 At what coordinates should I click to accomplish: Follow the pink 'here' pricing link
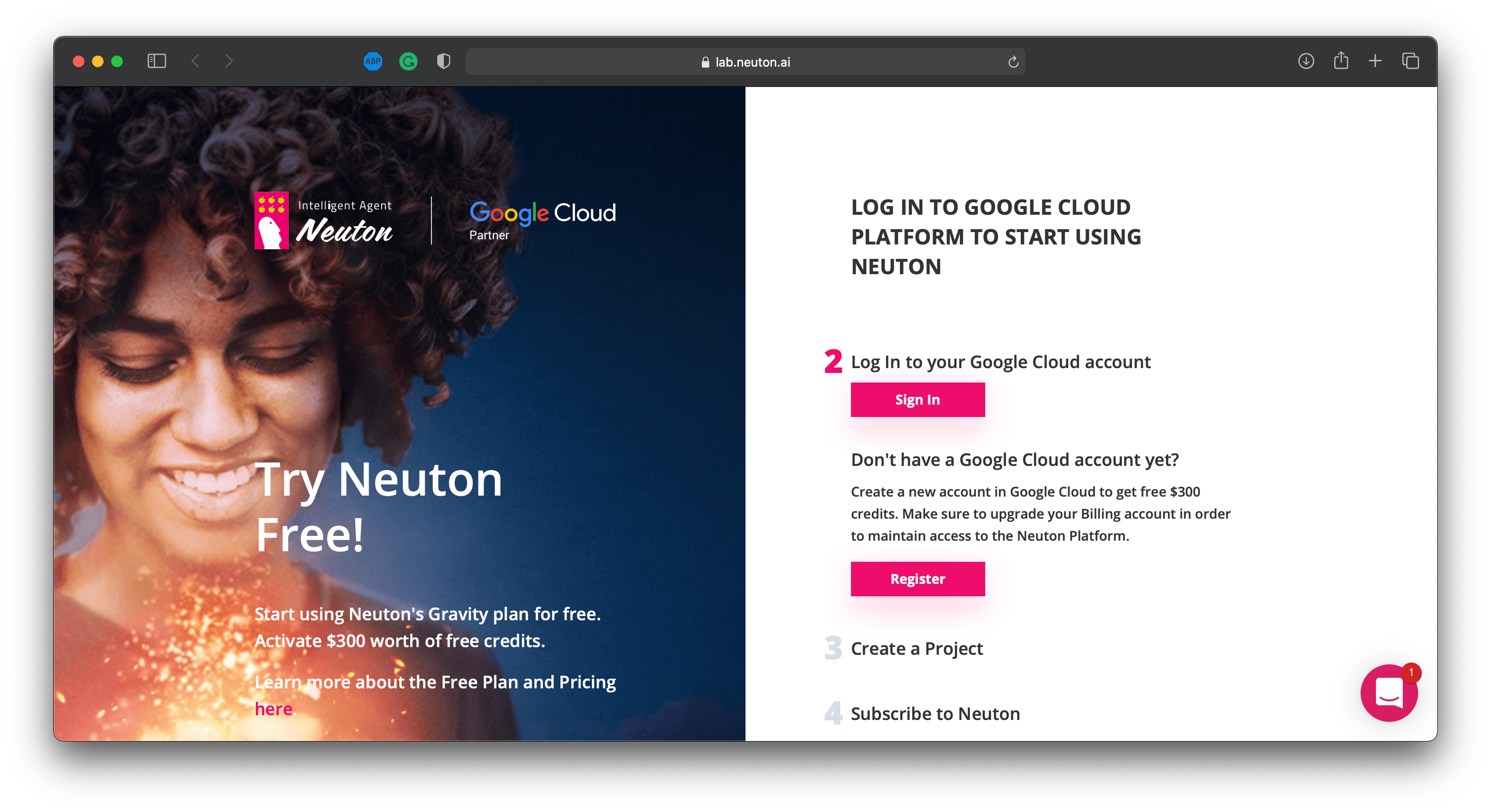[x=273, y=709]
